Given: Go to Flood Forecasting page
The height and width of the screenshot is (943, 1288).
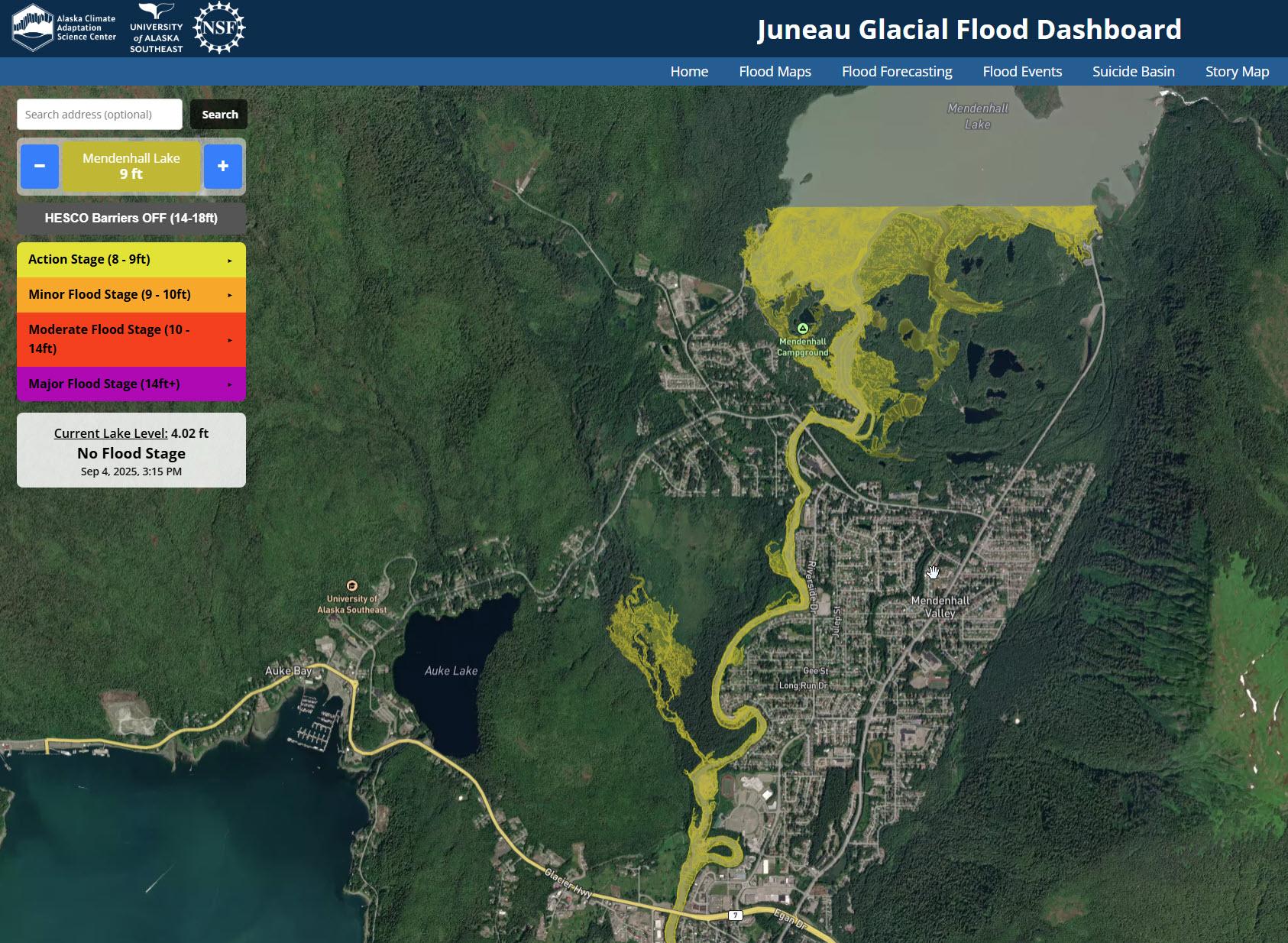Looking at the screenshot, I should pyautogui.click(x=897, y=72).
